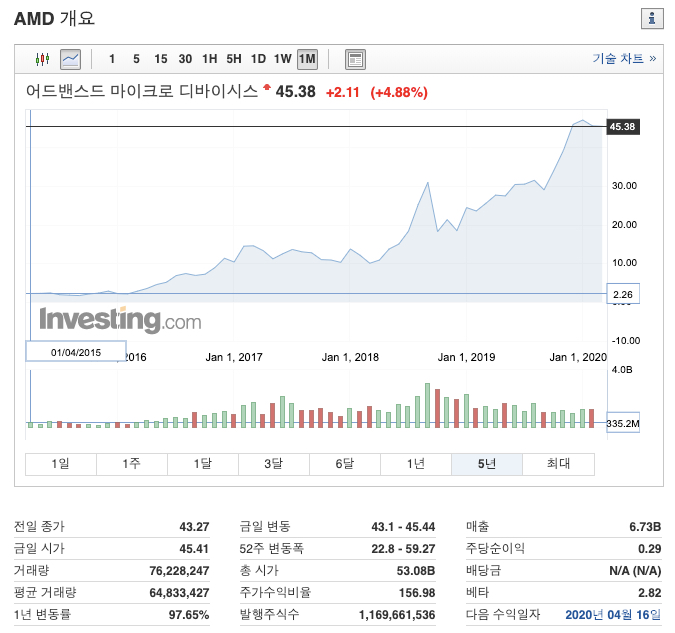The width and height of the screenshot is (675, 633).
Task: Open next earnings date 2020년 04월 16일
Action: click(613, 614)
